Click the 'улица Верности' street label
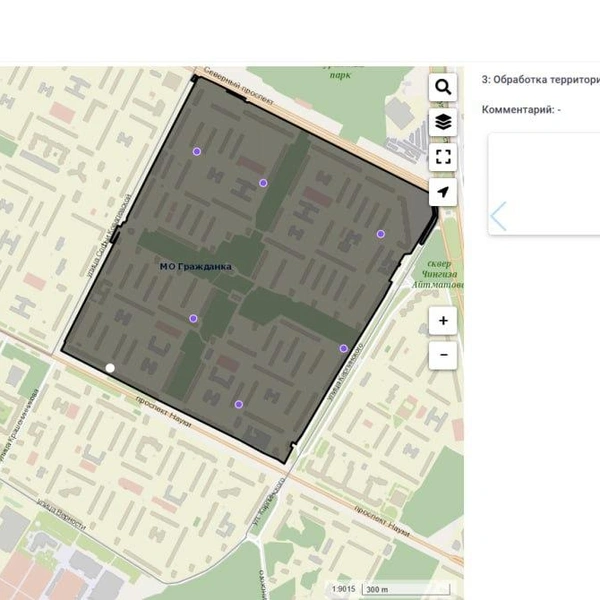Screen dimensions: 600x600 pyautogui.click(x=61, y=515)
